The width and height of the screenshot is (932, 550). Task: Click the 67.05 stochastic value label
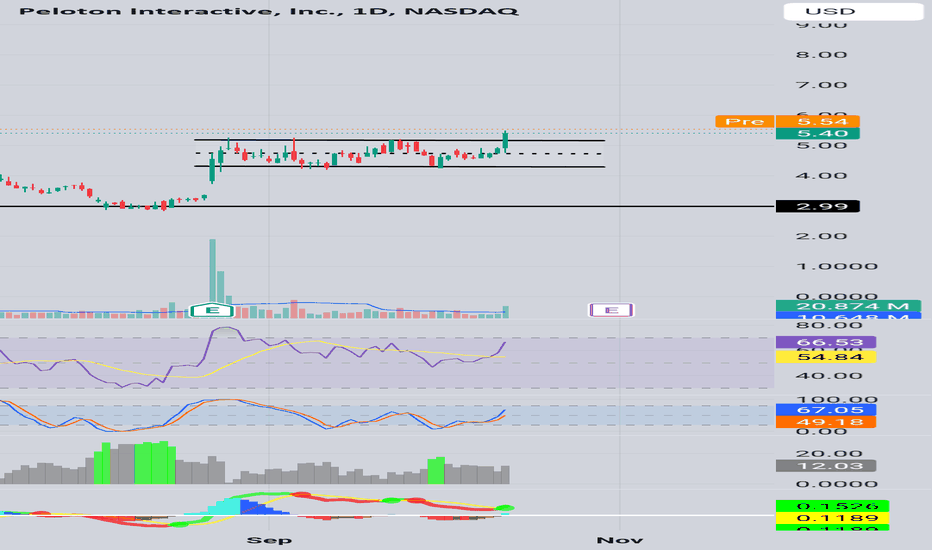pos(826,410)
